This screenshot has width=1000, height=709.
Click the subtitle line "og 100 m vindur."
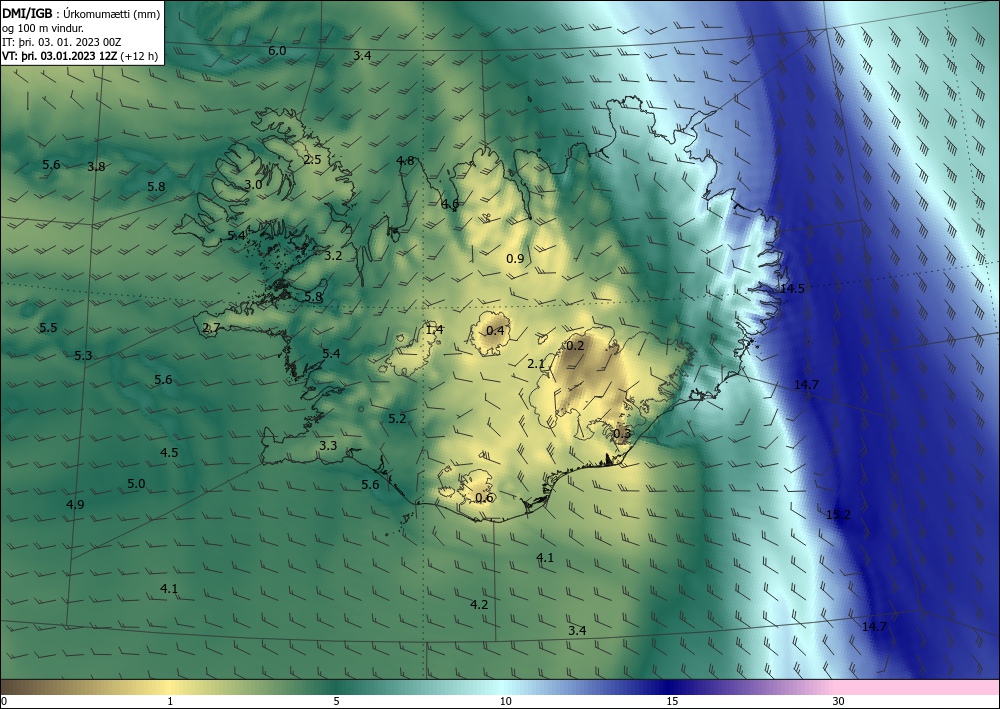coord(43,28)
